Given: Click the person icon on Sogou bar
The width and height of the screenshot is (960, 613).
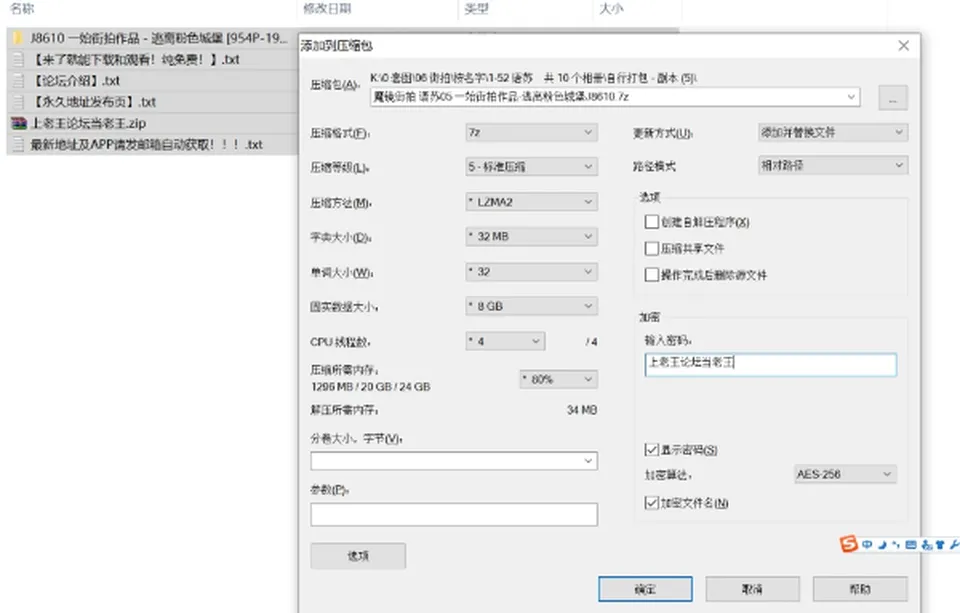Looking at the screenshot, I should pos(926,544).
